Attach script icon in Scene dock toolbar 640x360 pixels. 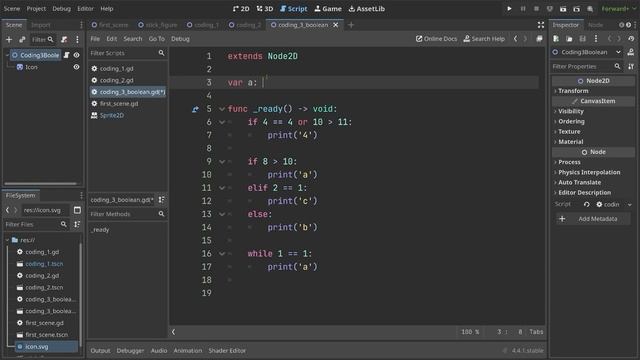[x=64, y=40]
